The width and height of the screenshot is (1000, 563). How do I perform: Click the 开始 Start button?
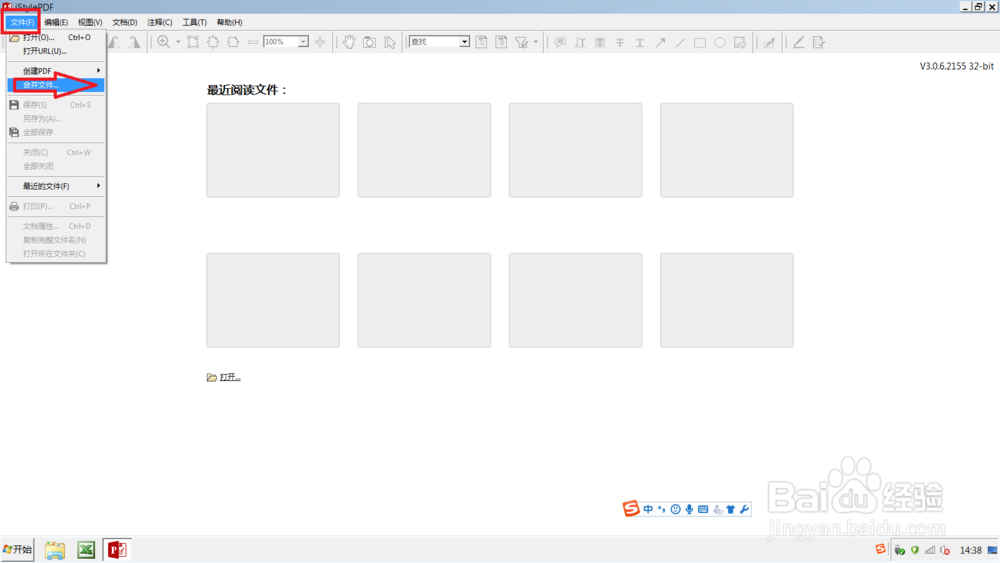17,550
